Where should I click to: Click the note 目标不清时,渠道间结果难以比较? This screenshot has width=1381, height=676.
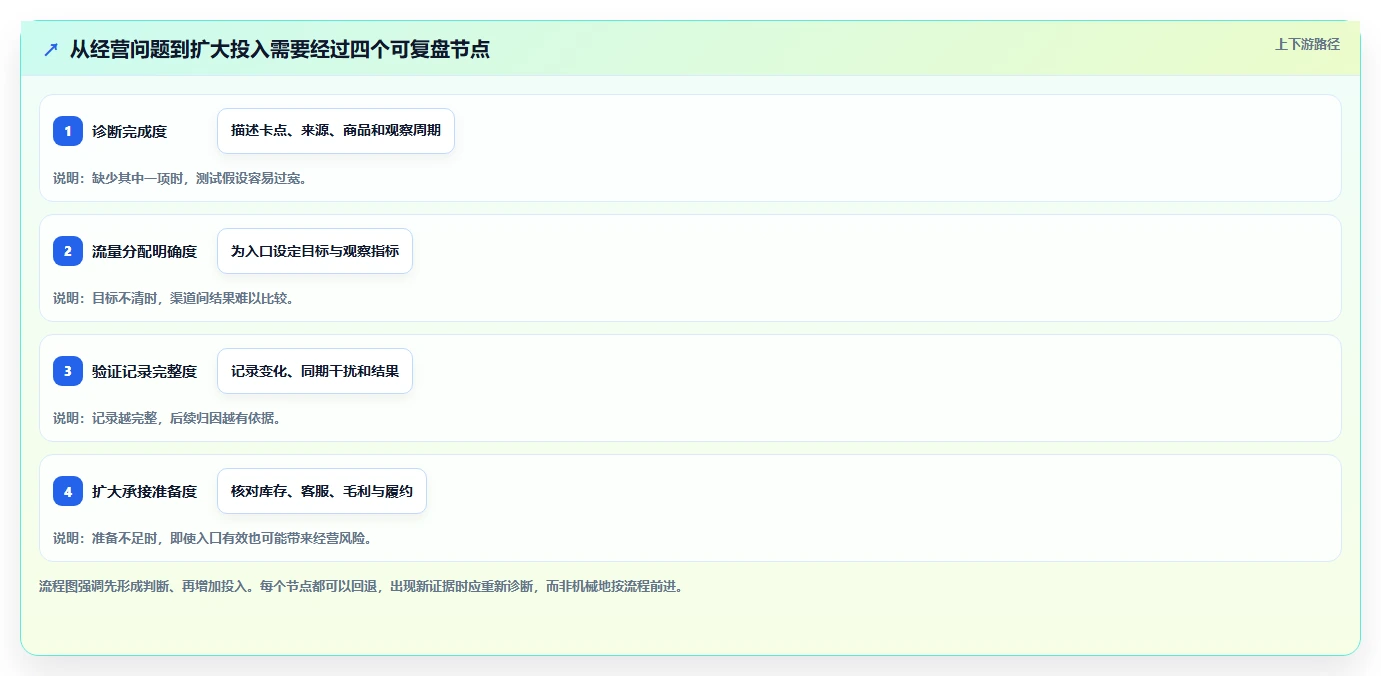pyautogui.click(x=173, y=298)
